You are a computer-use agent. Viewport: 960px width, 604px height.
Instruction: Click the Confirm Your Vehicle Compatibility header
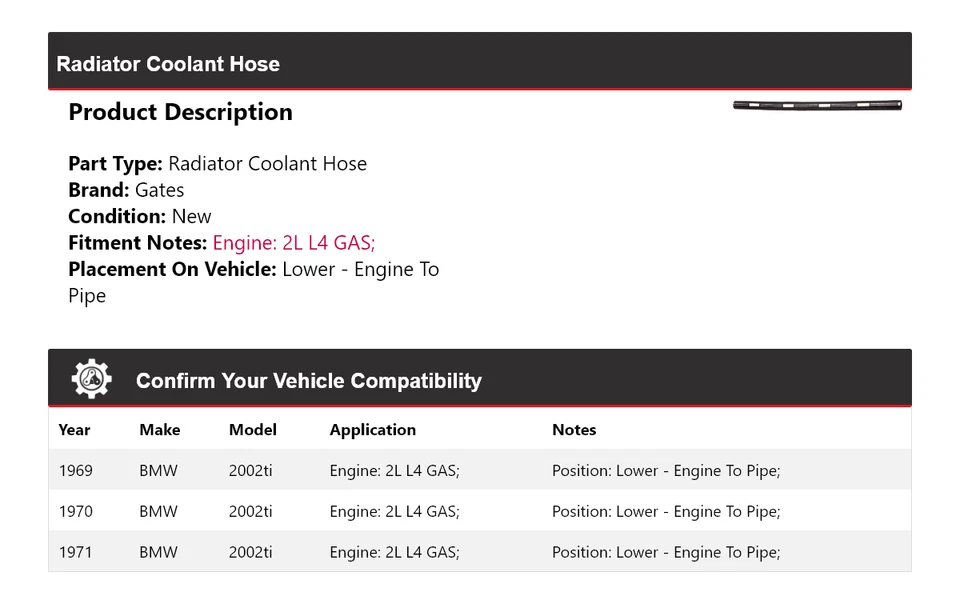(x=308, y=381)
